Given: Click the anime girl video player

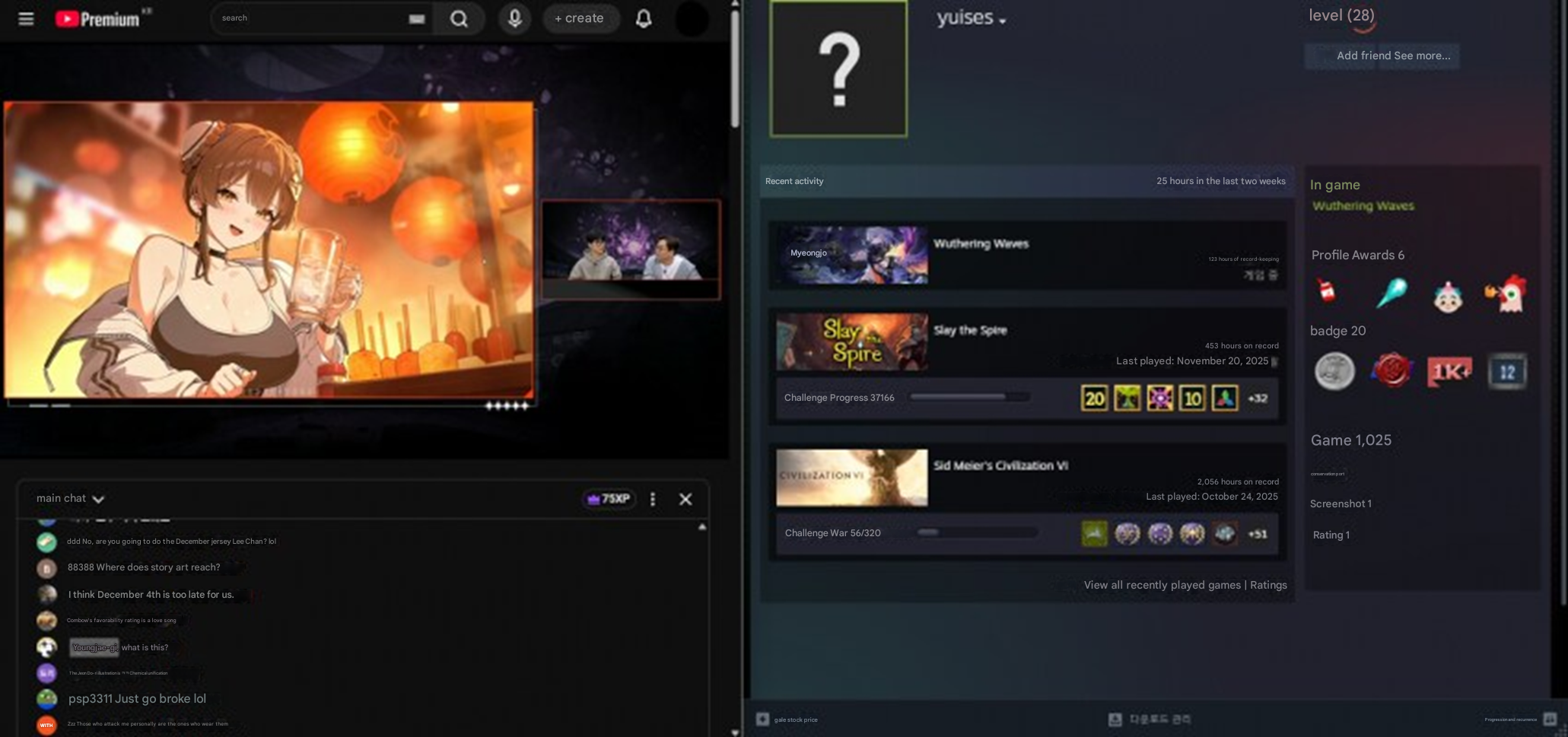Looking at the screenshot, I should click(269, 250).
